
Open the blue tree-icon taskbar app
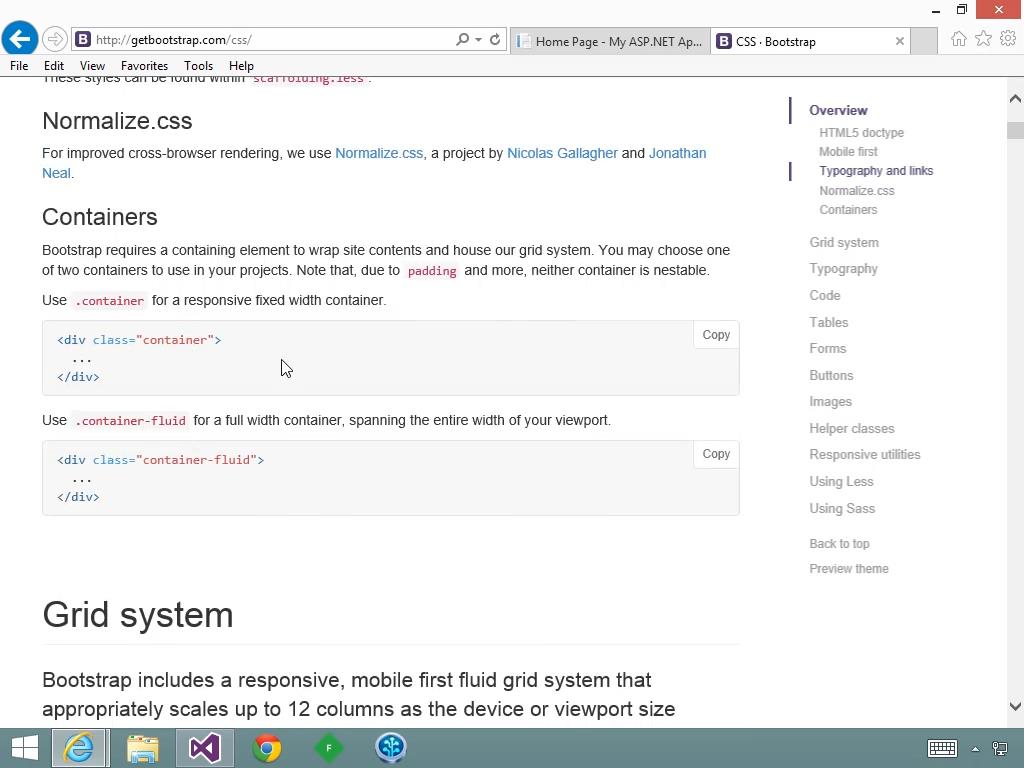(x=391, y=748)
